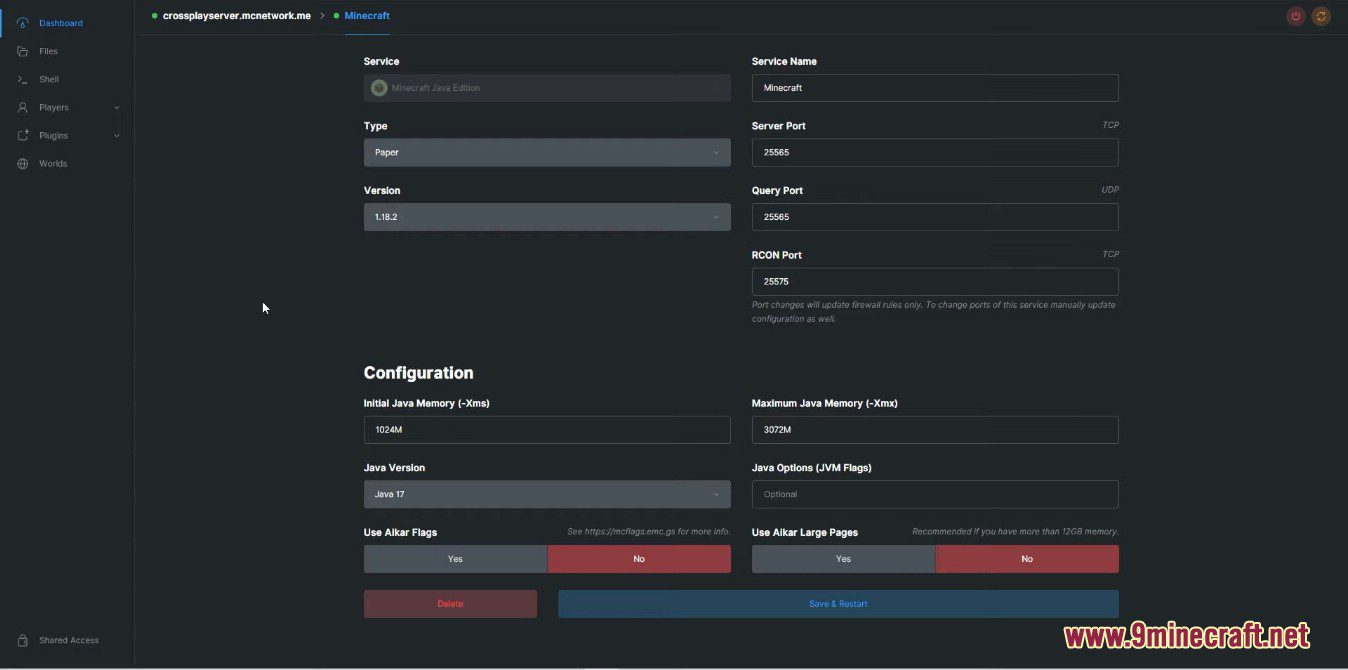1348x670 pixels.
Task: Open the Version dropdown showing 1.18.2
Action: pyautogui.click(x=547, y=217)
